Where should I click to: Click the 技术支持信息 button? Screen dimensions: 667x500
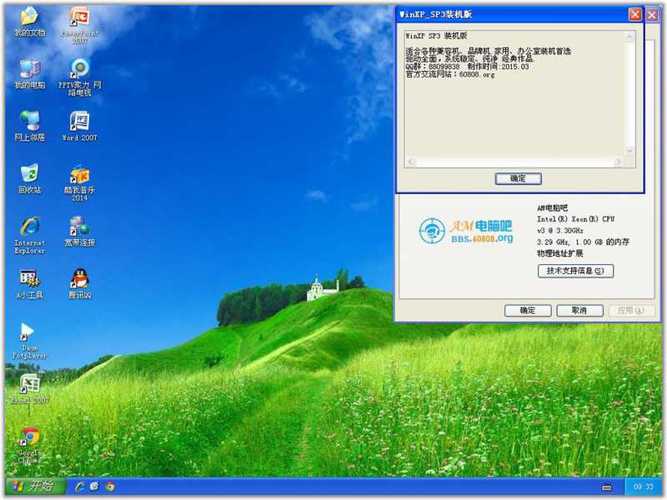coord(576,271)
